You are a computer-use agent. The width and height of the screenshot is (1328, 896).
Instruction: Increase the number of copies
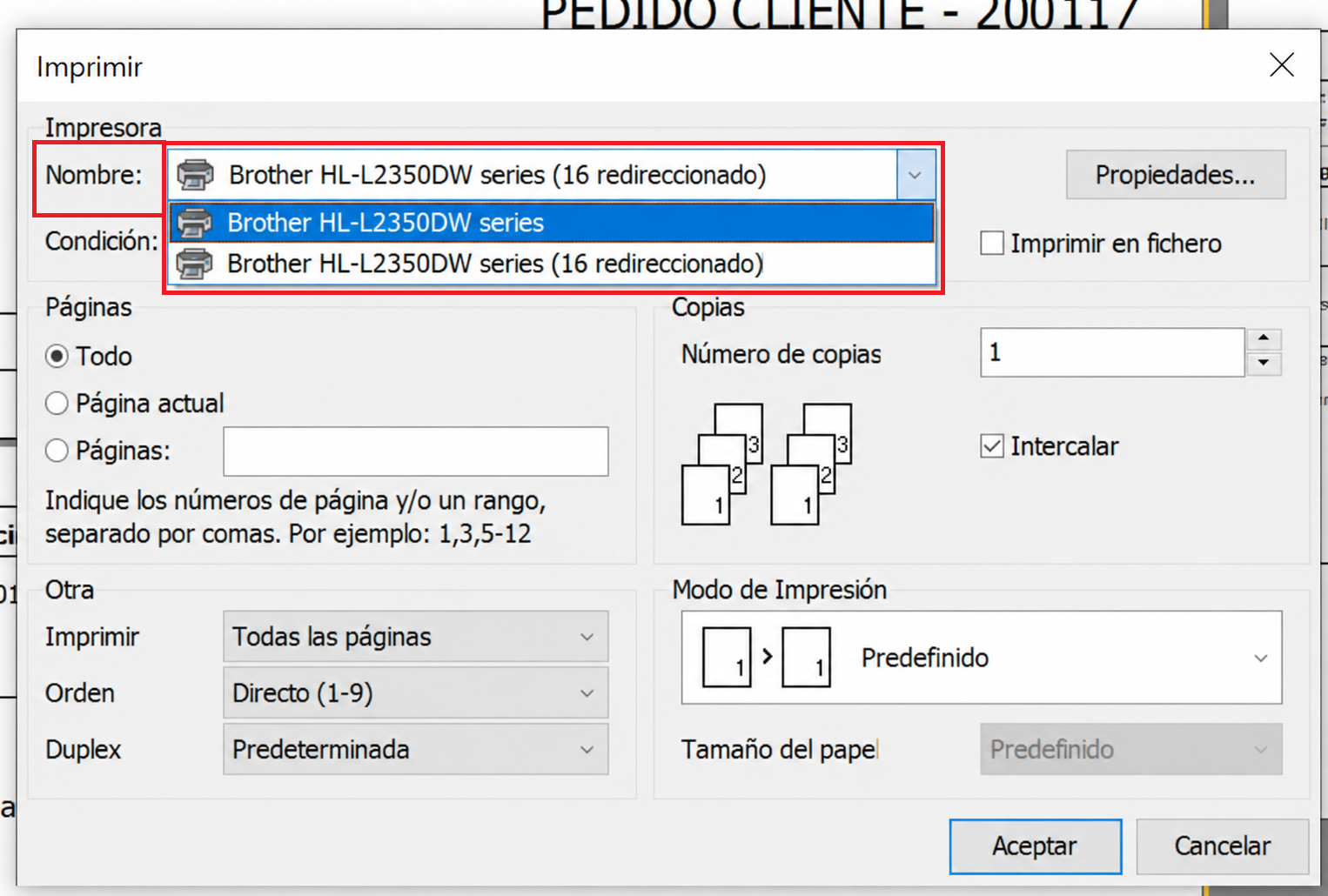coord(1264,339)
